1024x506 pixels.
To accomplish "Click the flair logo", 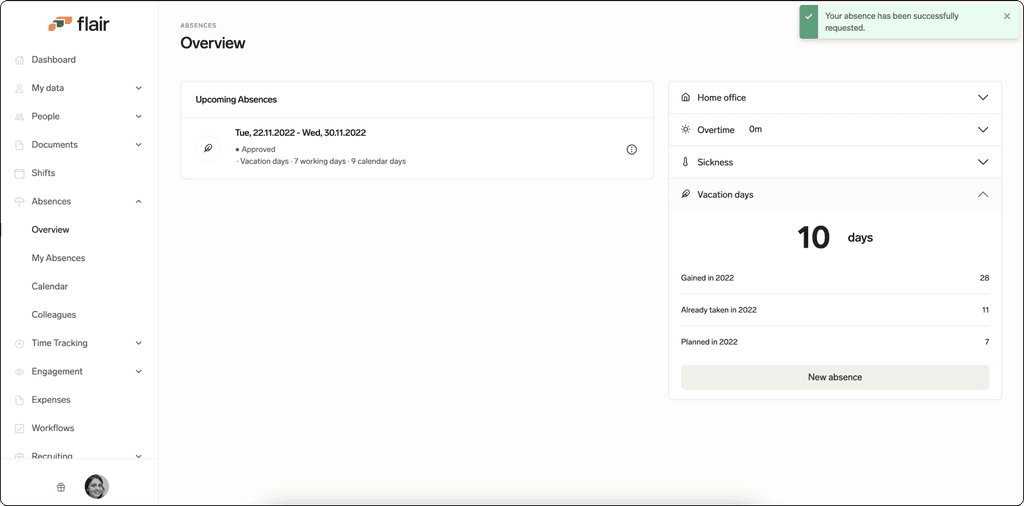I will tap(79, 24).
